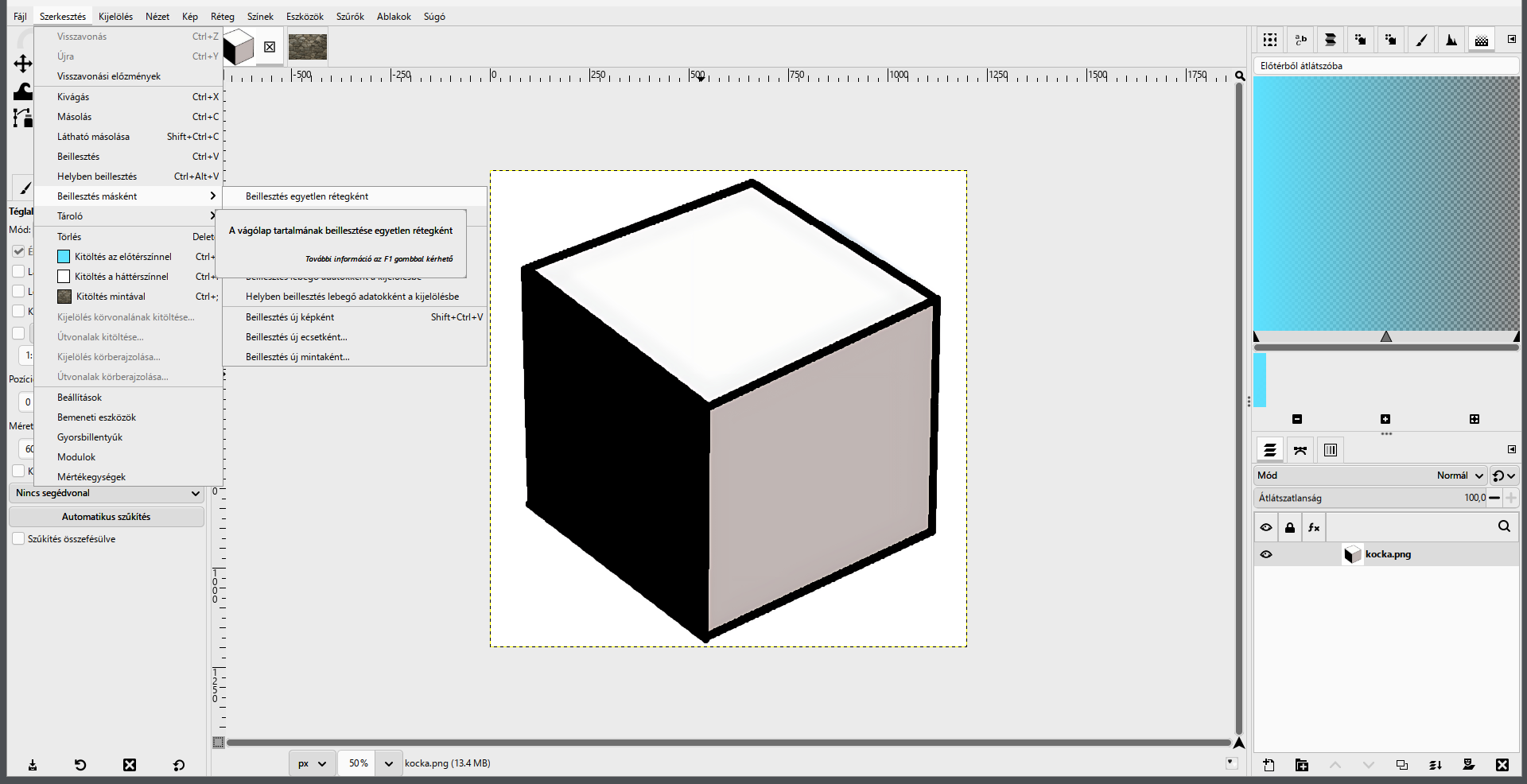Zoom in the gradient preview
The height and width of the screenshot is (784, 1527).
tap(1385, 419)
